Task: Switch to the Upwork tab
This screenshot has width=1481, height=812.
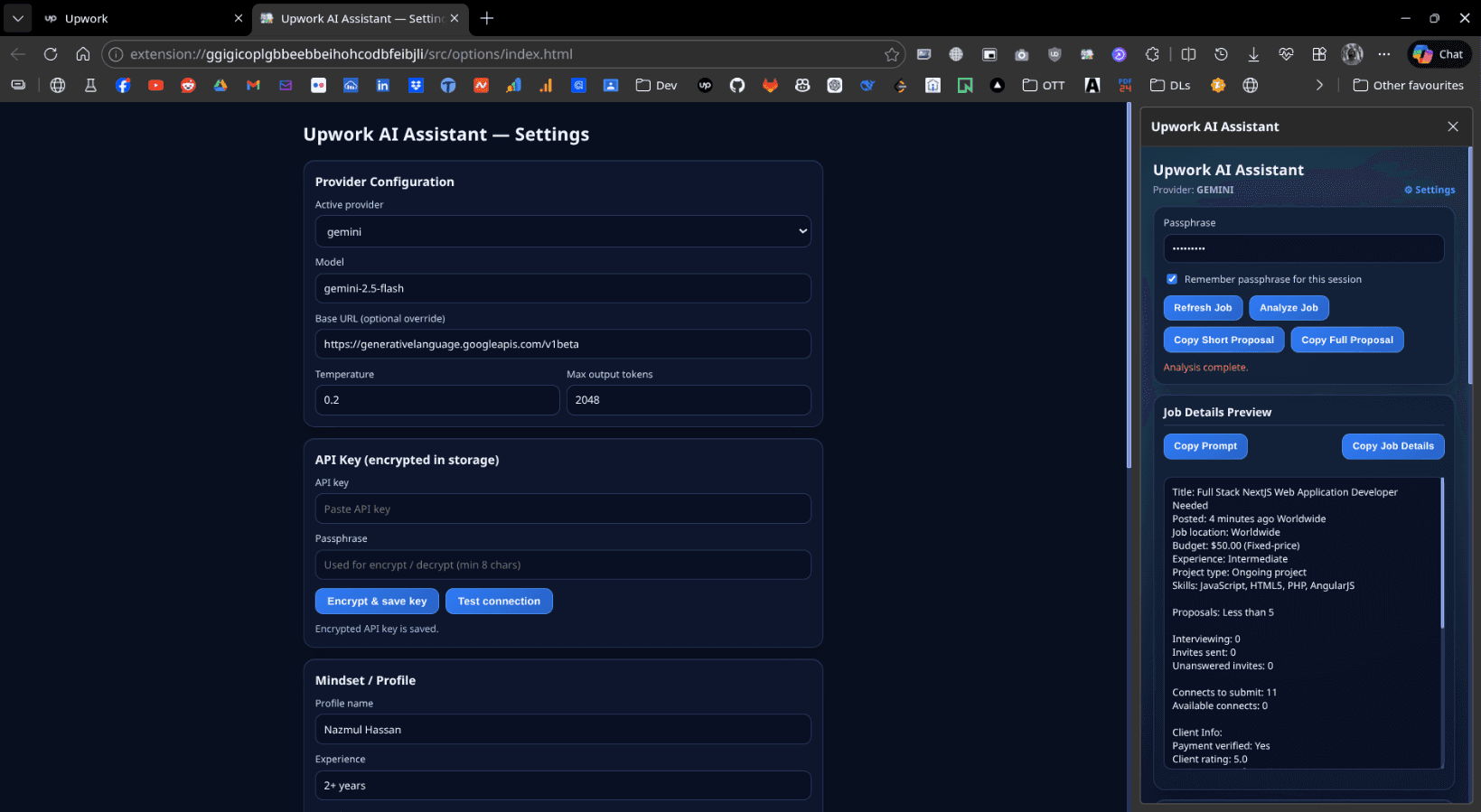Action: 127,18
